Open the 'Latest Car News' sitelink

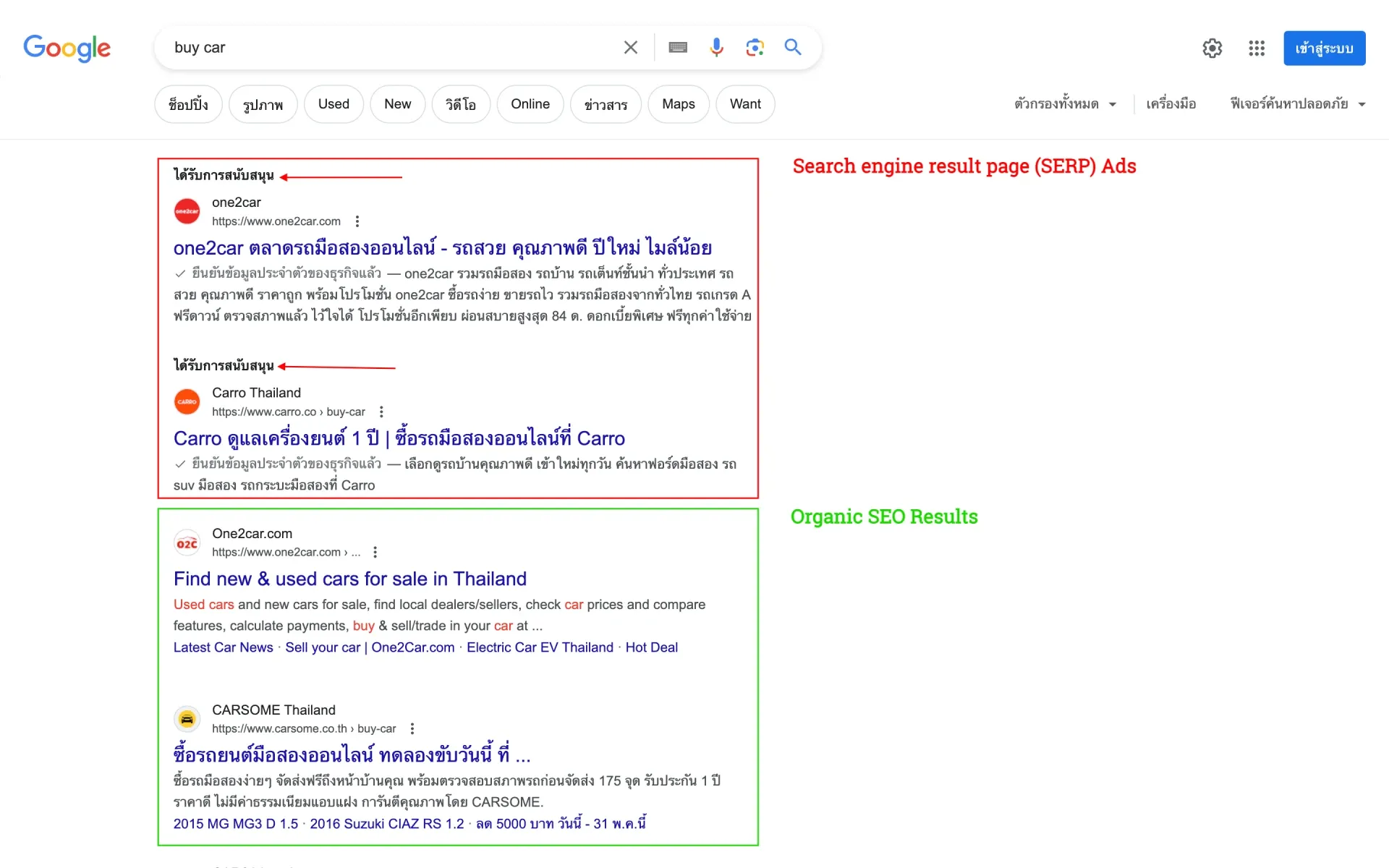point(224,647)
